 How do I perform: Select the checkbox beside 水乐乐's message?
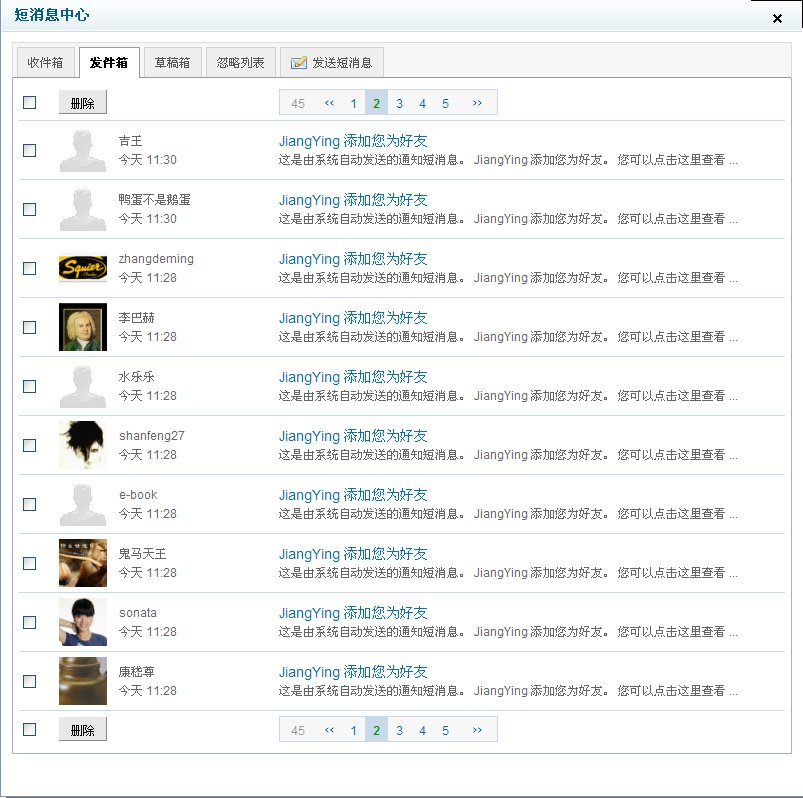coord(30,386)
